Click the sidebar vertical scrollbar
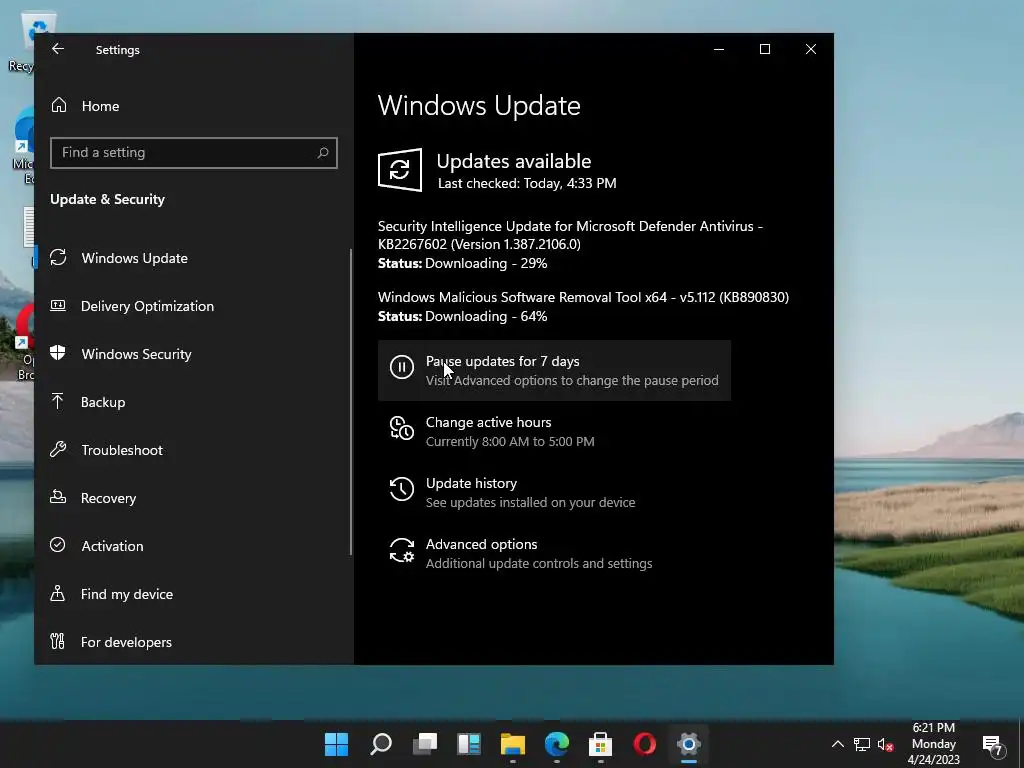1024x768 pixels. click(351, 402)
